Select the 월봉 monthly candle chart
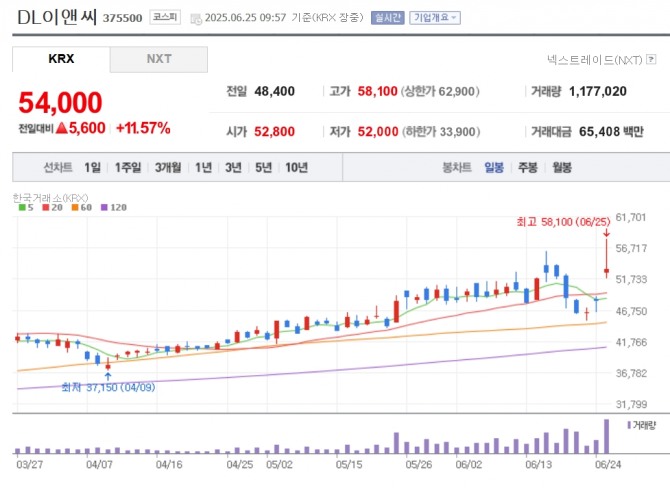The height and width of the screenshot is (488, 670). click(x=562, y=168)
